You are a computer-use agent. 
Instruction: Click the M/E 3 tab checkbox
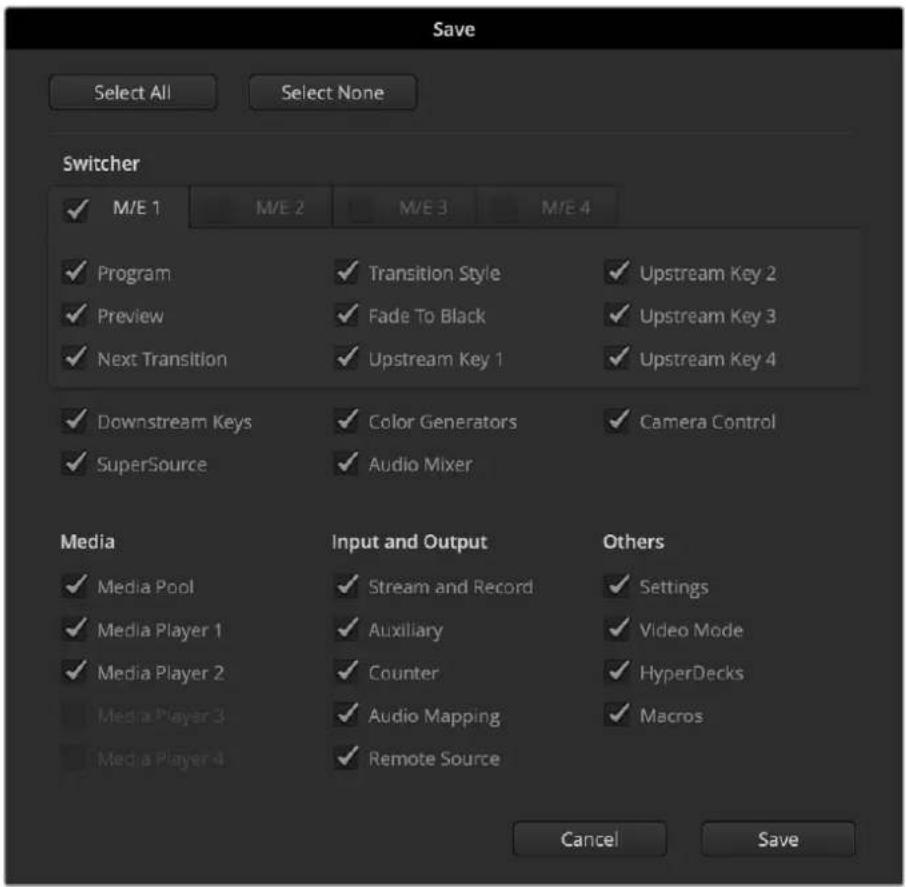pyautogui.click(x=363, y=209)
